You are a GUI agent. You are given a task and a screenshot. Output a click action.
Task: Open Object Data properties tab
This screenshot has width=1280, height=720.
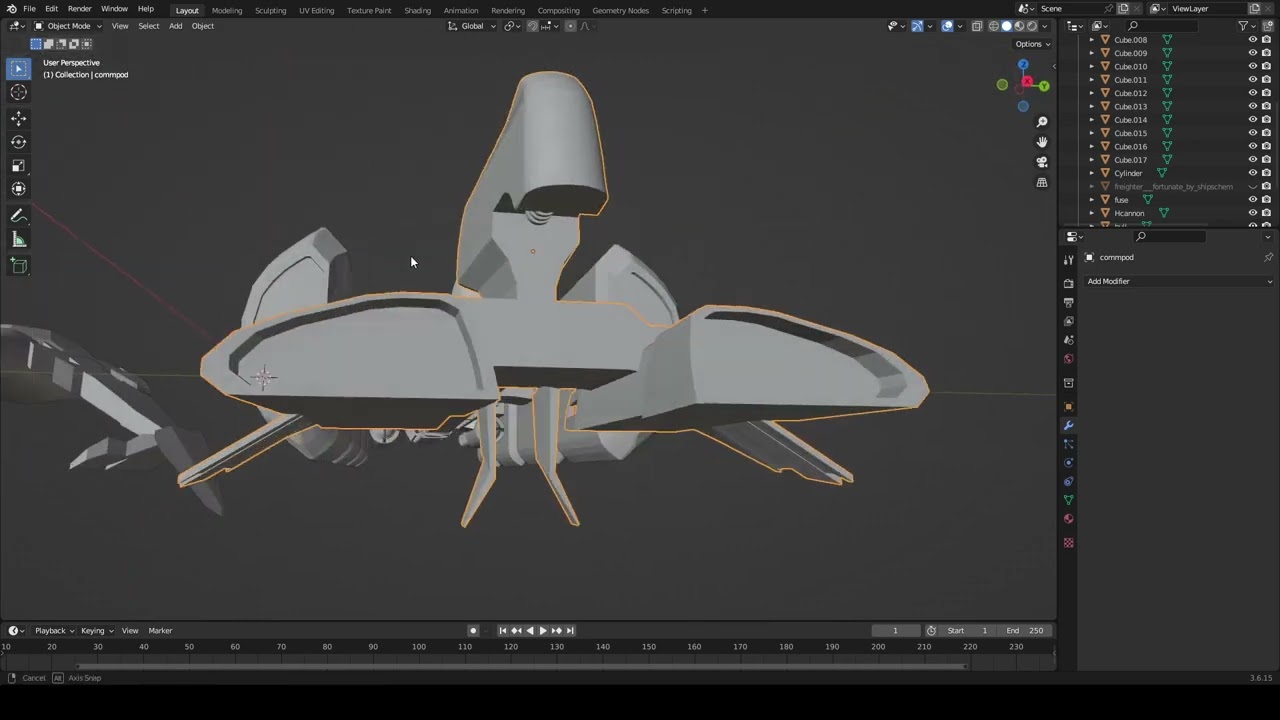1068,500
